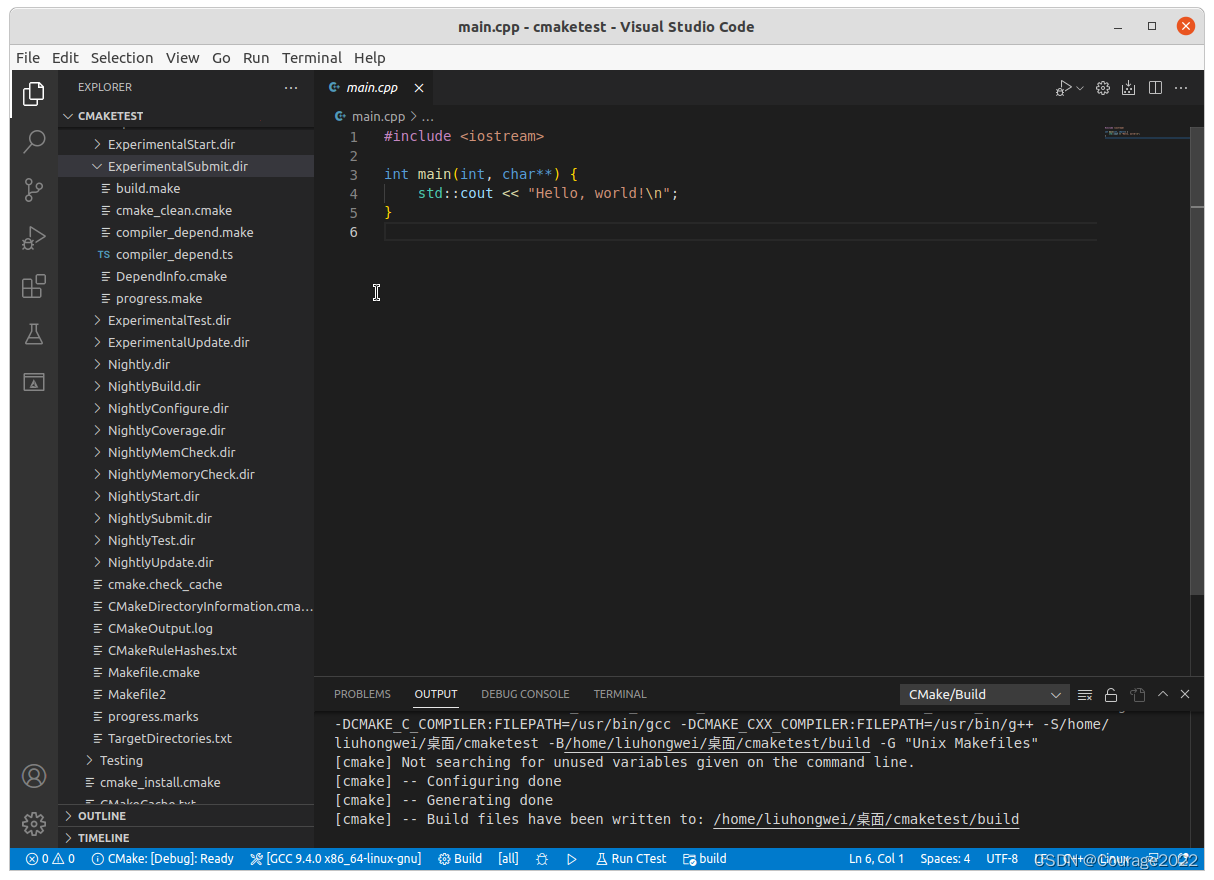The width and height of the screenshot is (1214, 880).
Task: Change the GCC 9.4.0 kit selection
Action: pyautogui.click(x=336, y=859)
